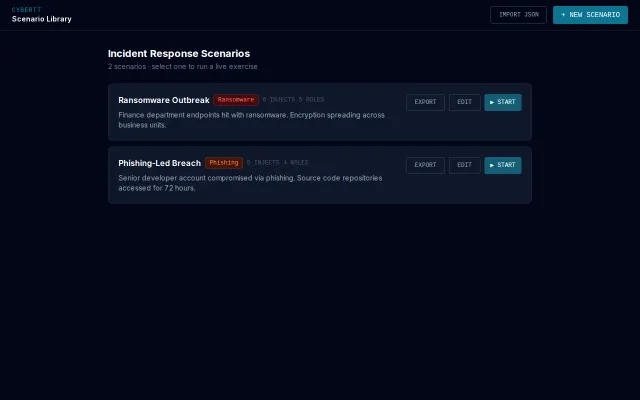640x400 pixels.
Task: Start the Phishing-Led Breach exercise
Action: click(503, 165)
